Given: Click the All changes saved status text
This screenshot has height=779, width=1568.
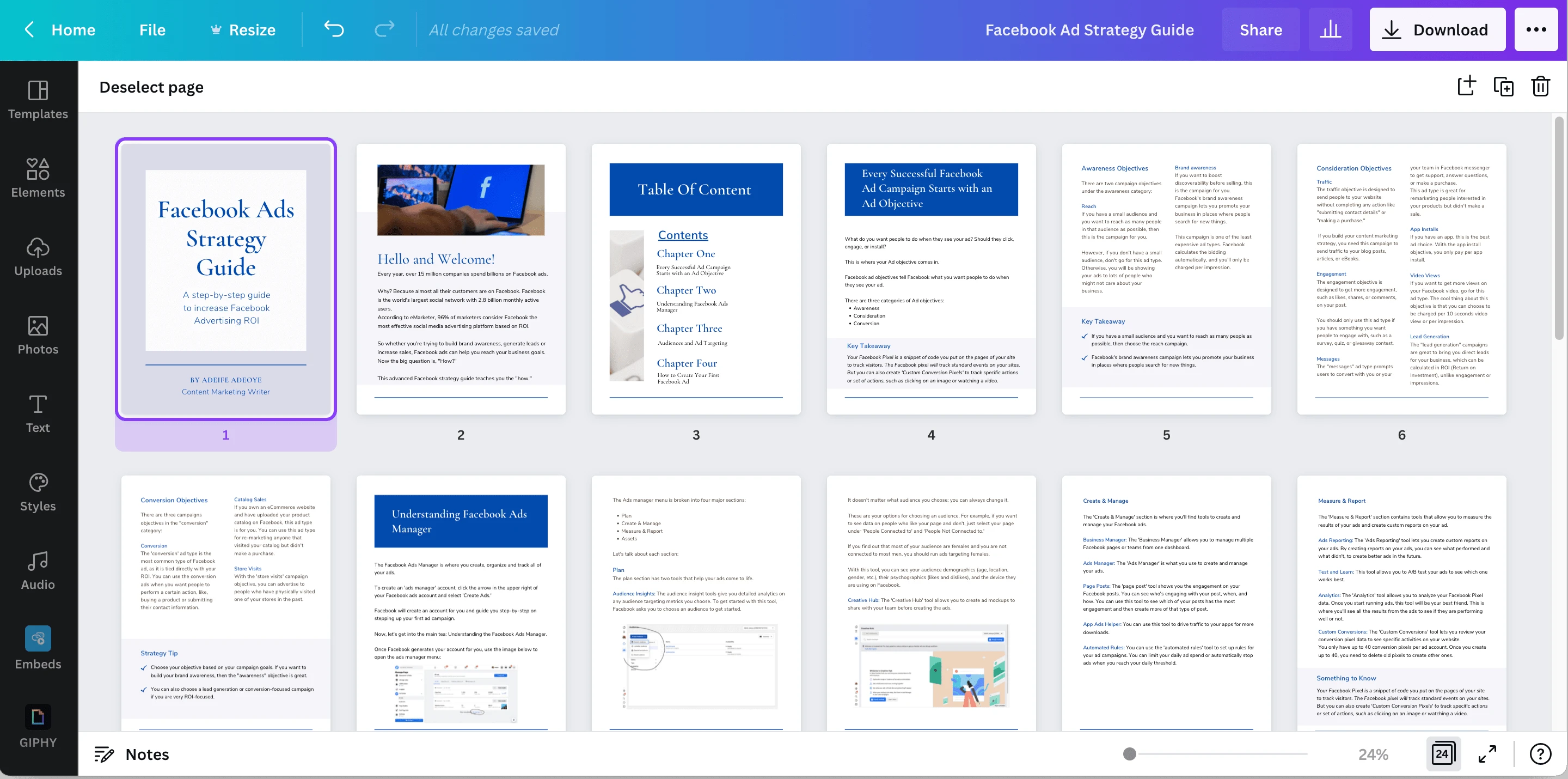Looking at the screenshot, I should 494,30.
